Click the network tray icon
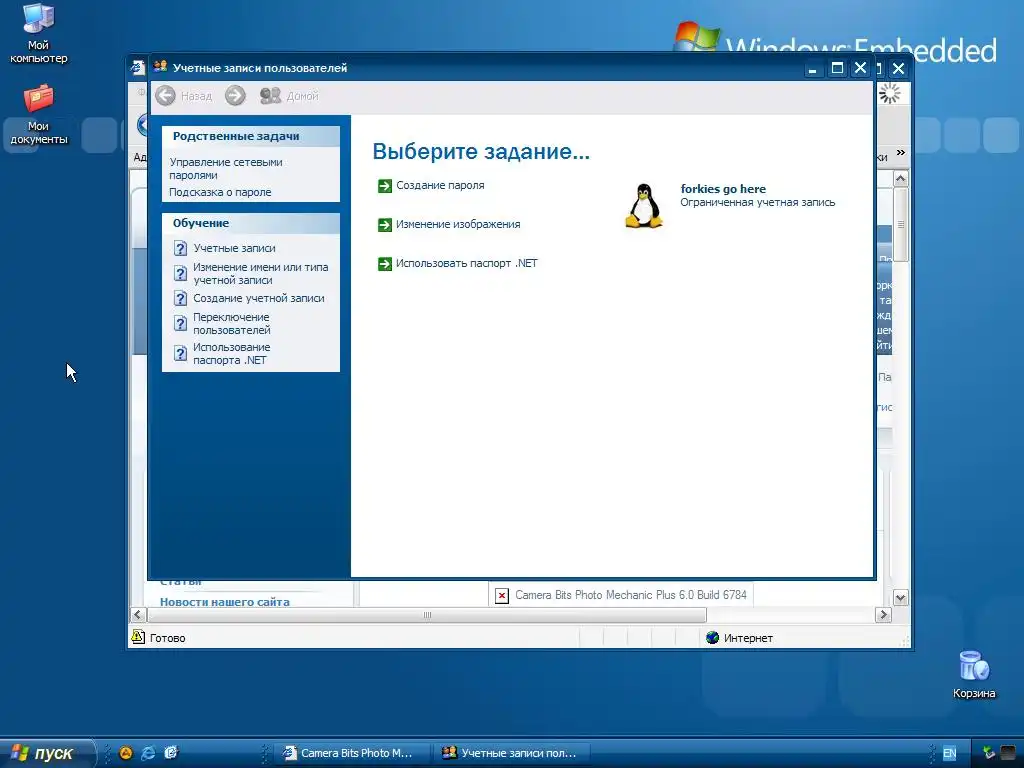The width and height of the screenshot is (1024, 768). point(989,753)
